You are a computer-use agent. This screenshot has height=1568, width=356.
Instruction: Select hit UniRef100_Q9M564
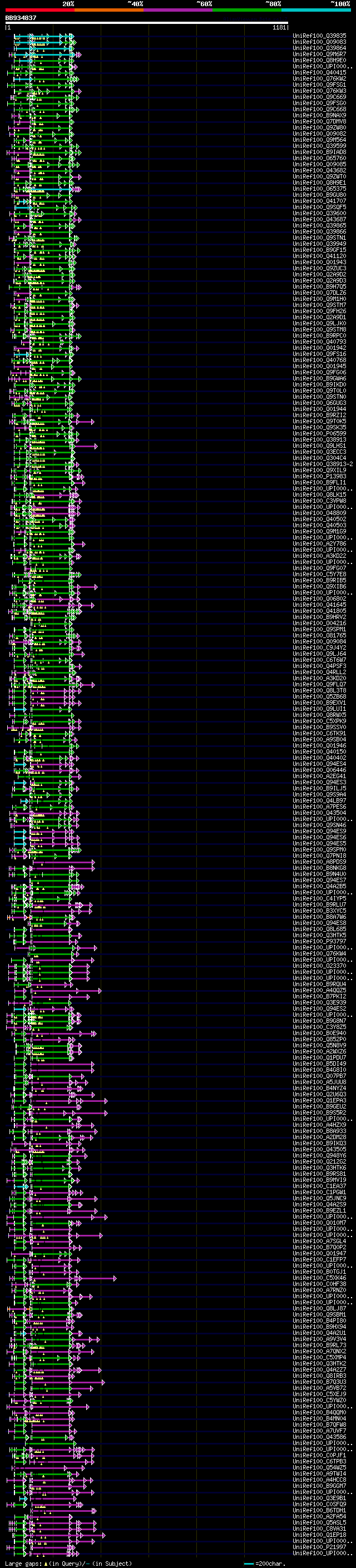[319, 140]
